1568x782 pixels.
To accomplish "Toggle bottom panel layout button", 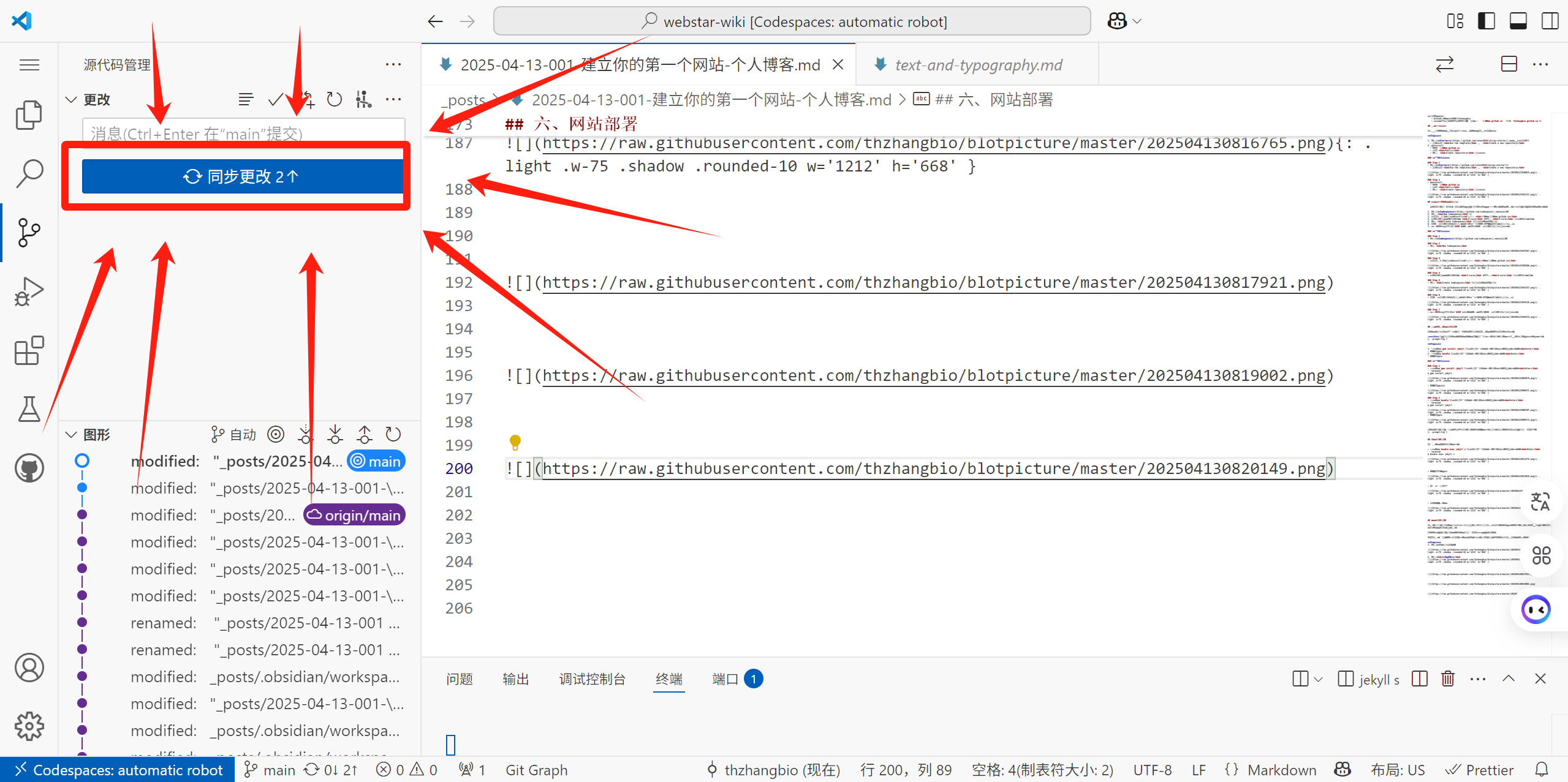I will pos(1518,21).
